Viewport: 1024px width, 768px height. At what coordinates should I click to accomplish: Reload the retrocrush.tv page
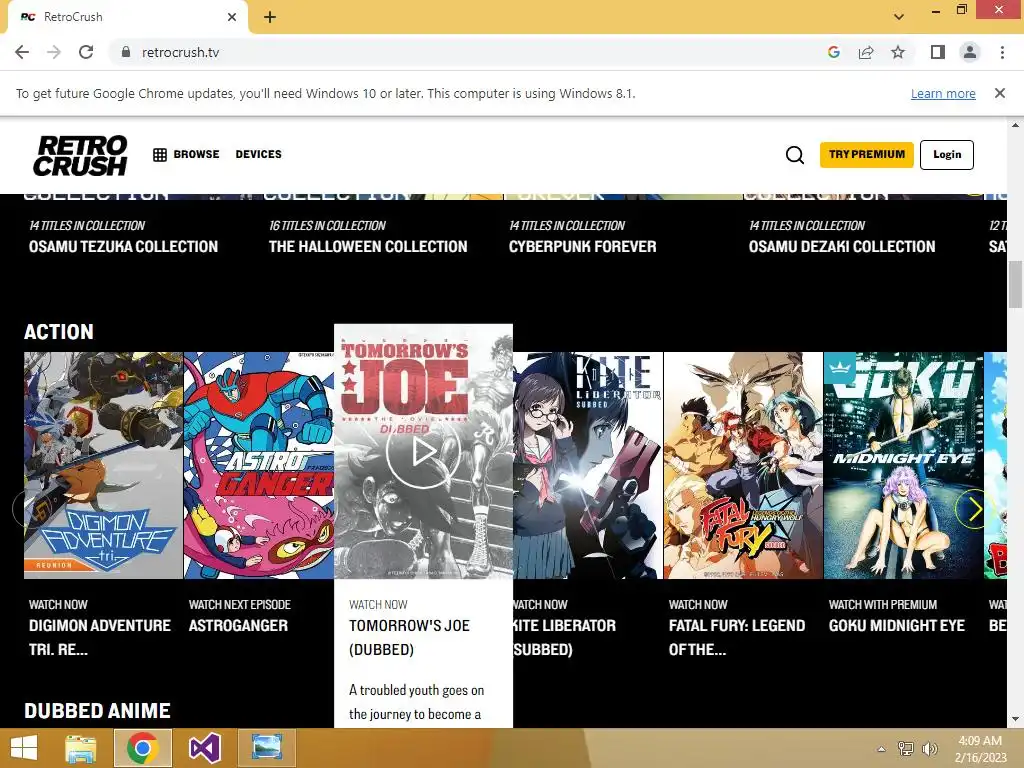click(x=86, y=52)
